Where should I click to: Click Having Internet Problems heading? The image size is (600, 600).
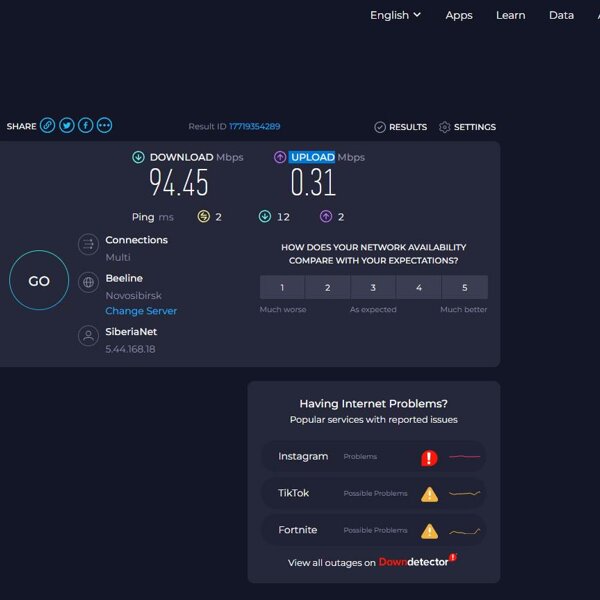point(373,404)
